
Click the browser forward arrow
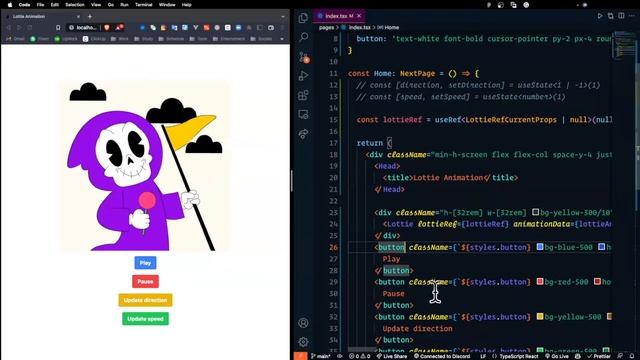[x=19, y=28]
